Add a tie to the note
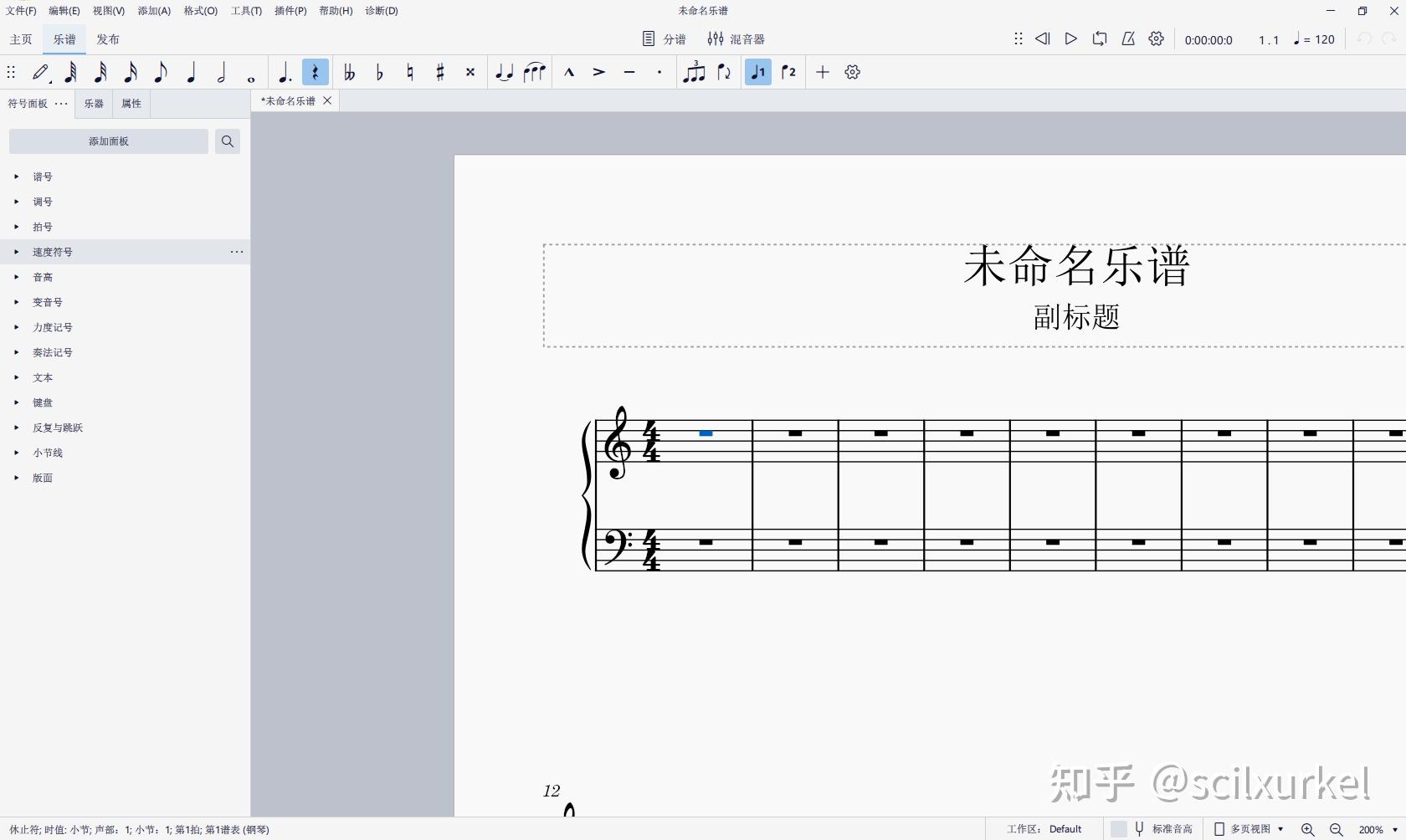The image size is (1406, 840). click(504, 73)
